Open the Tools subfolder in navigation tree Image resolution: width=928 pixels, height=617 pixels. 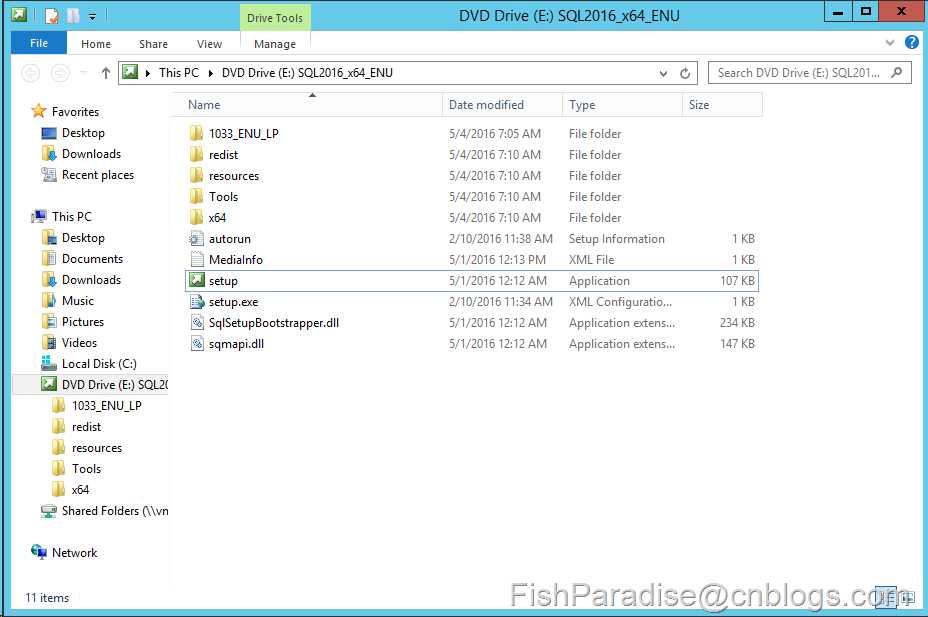pyautogui.click(x=86, y=469)
